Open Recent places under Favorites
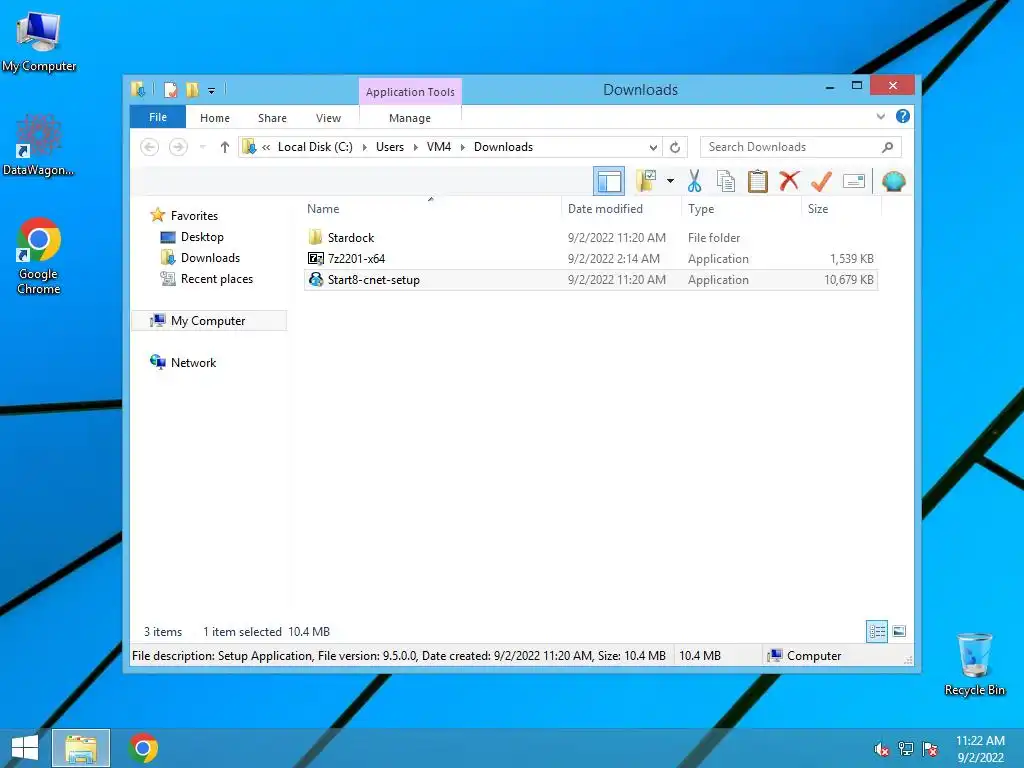This screenshot has width=1024, height=768. tap(216, 278)
